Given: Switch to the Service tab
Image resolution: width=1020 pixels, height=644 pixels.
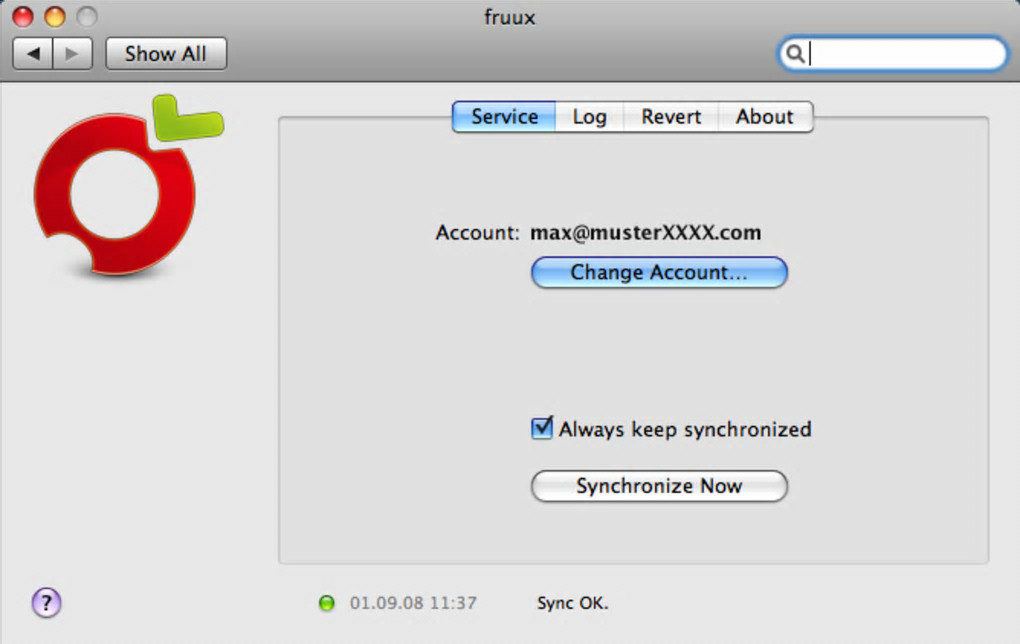Looking at the screenshot, I should (504, 117).
